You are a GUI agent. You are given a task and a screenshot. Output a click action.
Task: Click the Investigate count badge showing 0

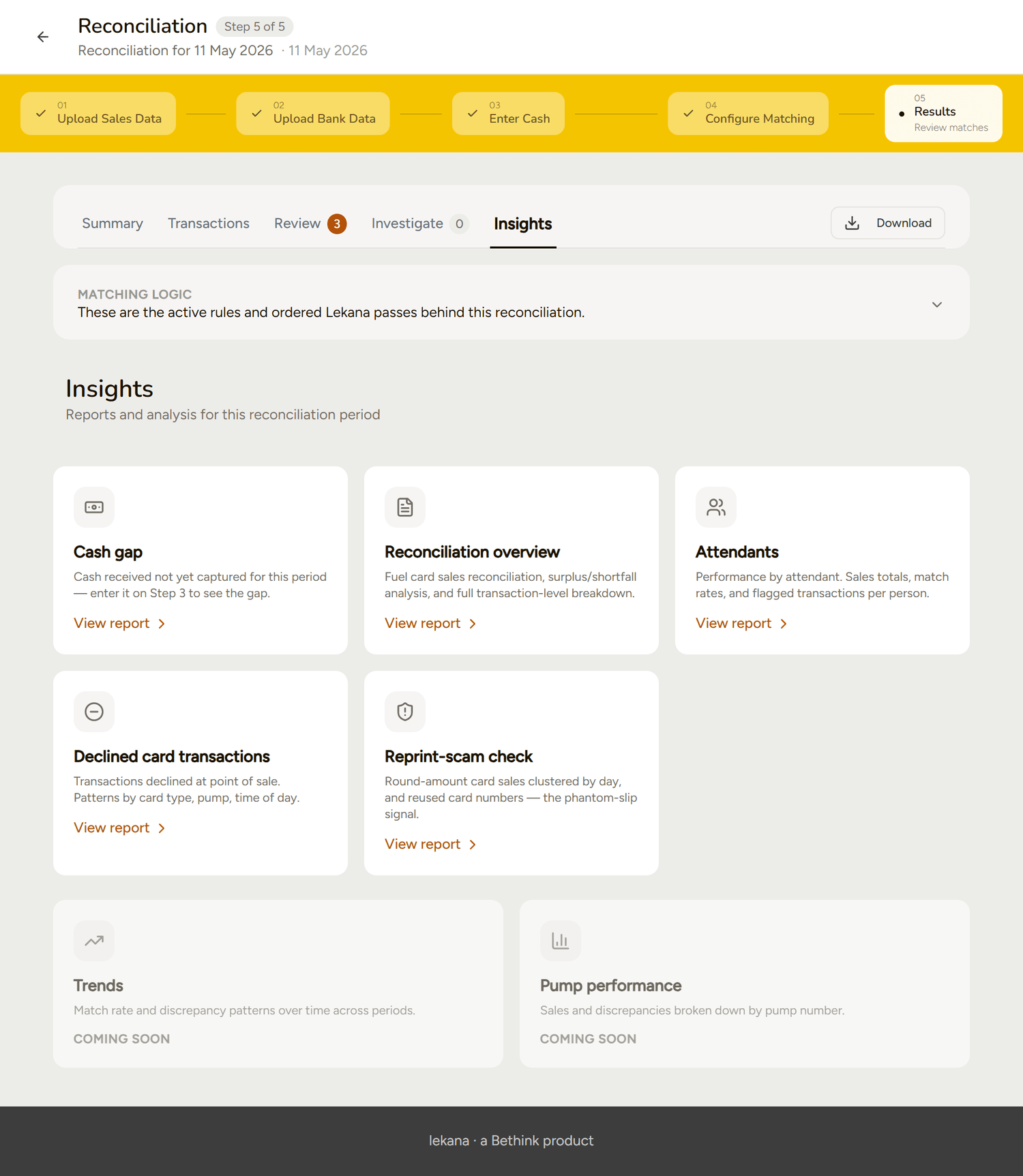coord(460,224)
